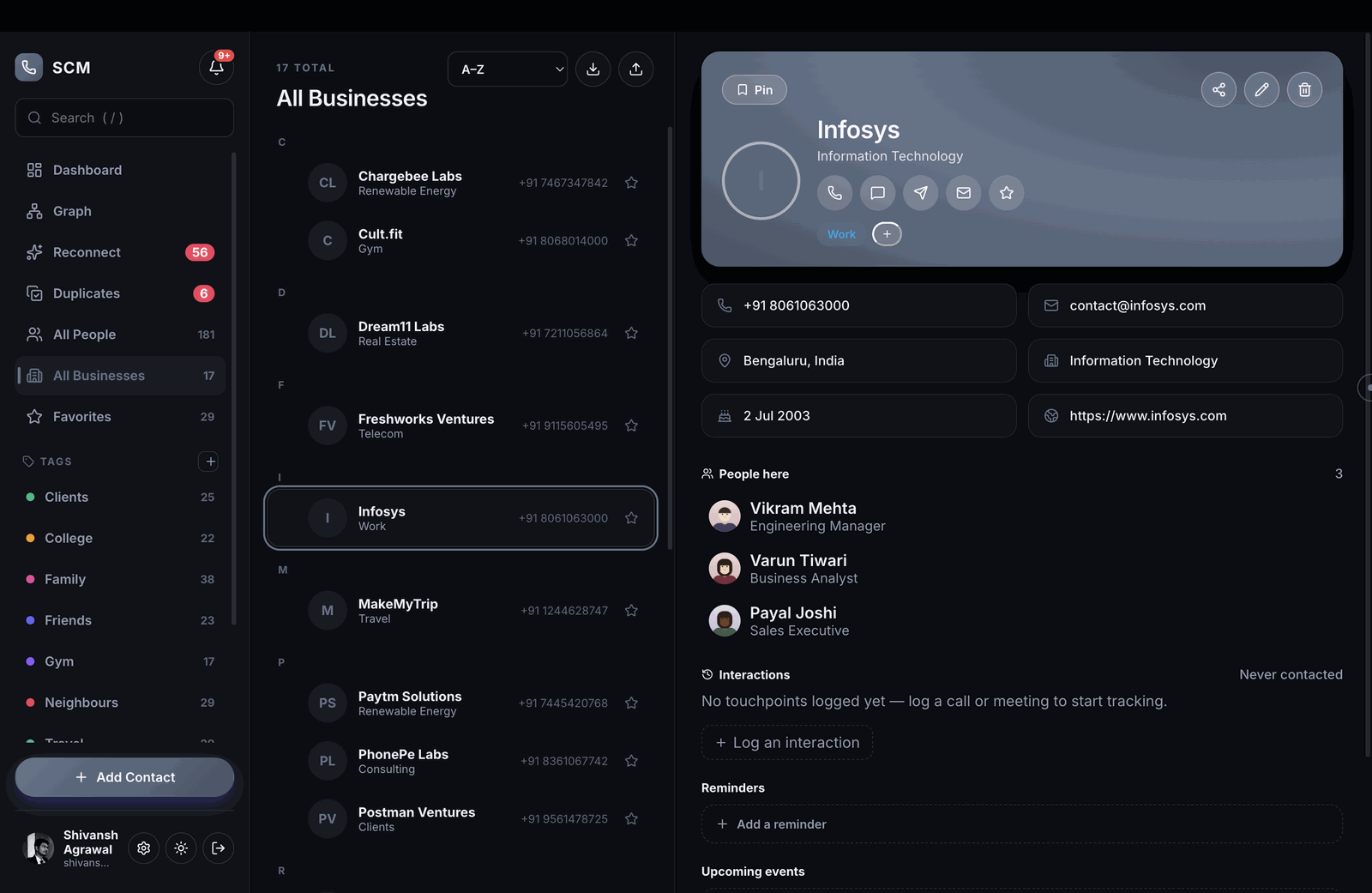Click the star icon in Infosys header
Screen dimensions: 1372x893
click(x=1006, y=193)
